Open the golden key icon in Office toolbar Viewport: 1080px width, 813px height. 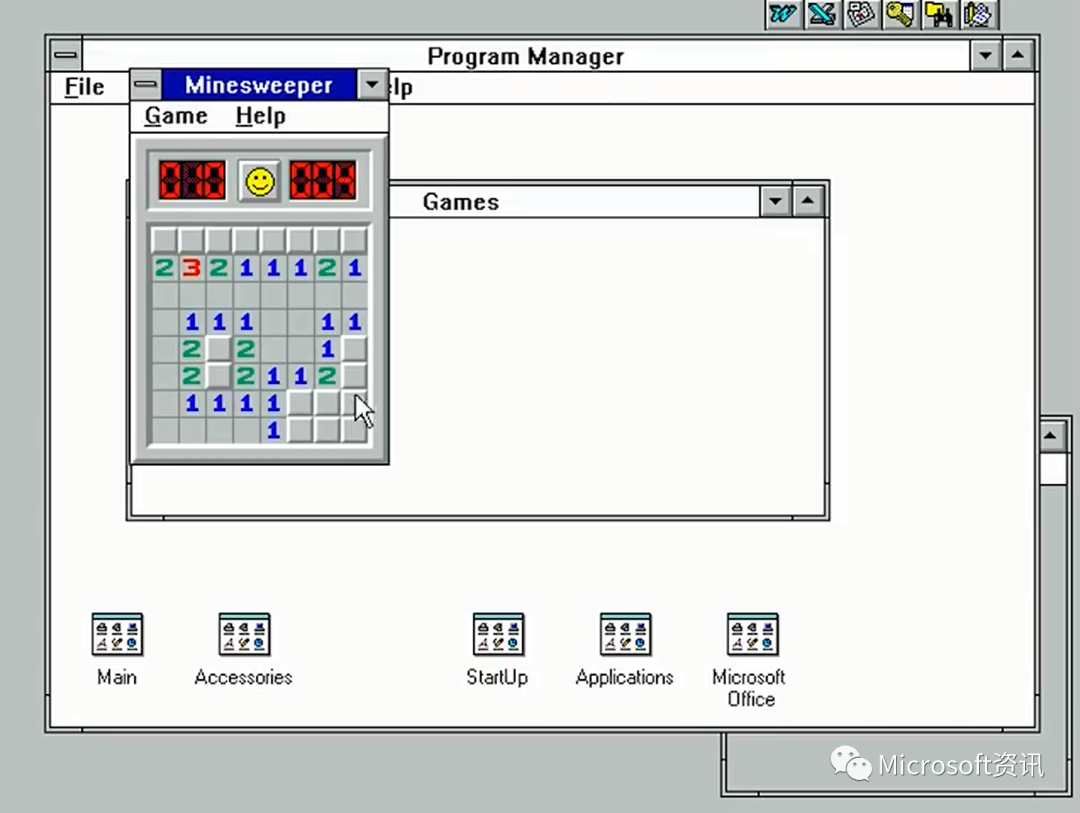point(900,14)
